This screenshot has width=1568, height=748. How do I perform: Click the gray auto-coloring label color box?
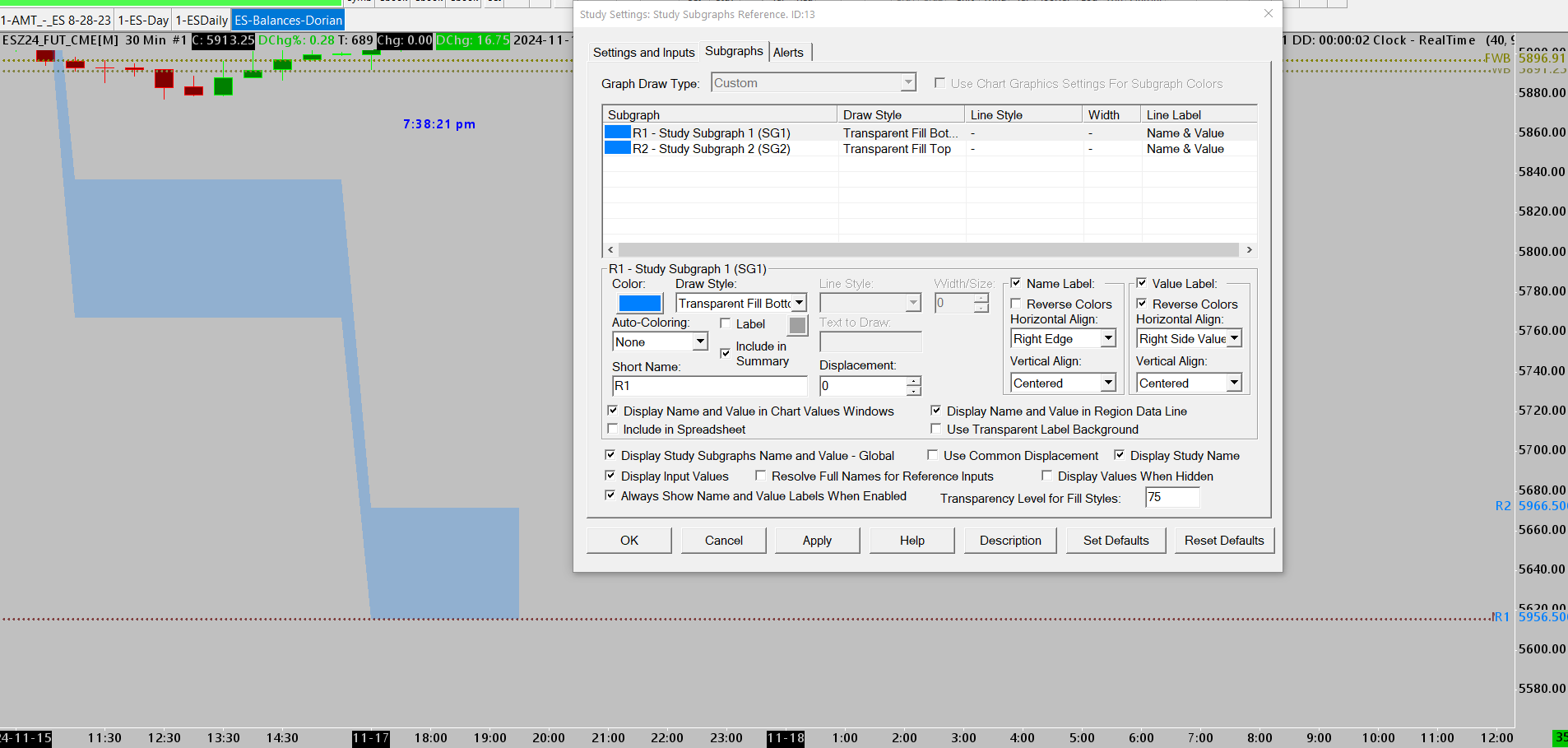(797, 325)
